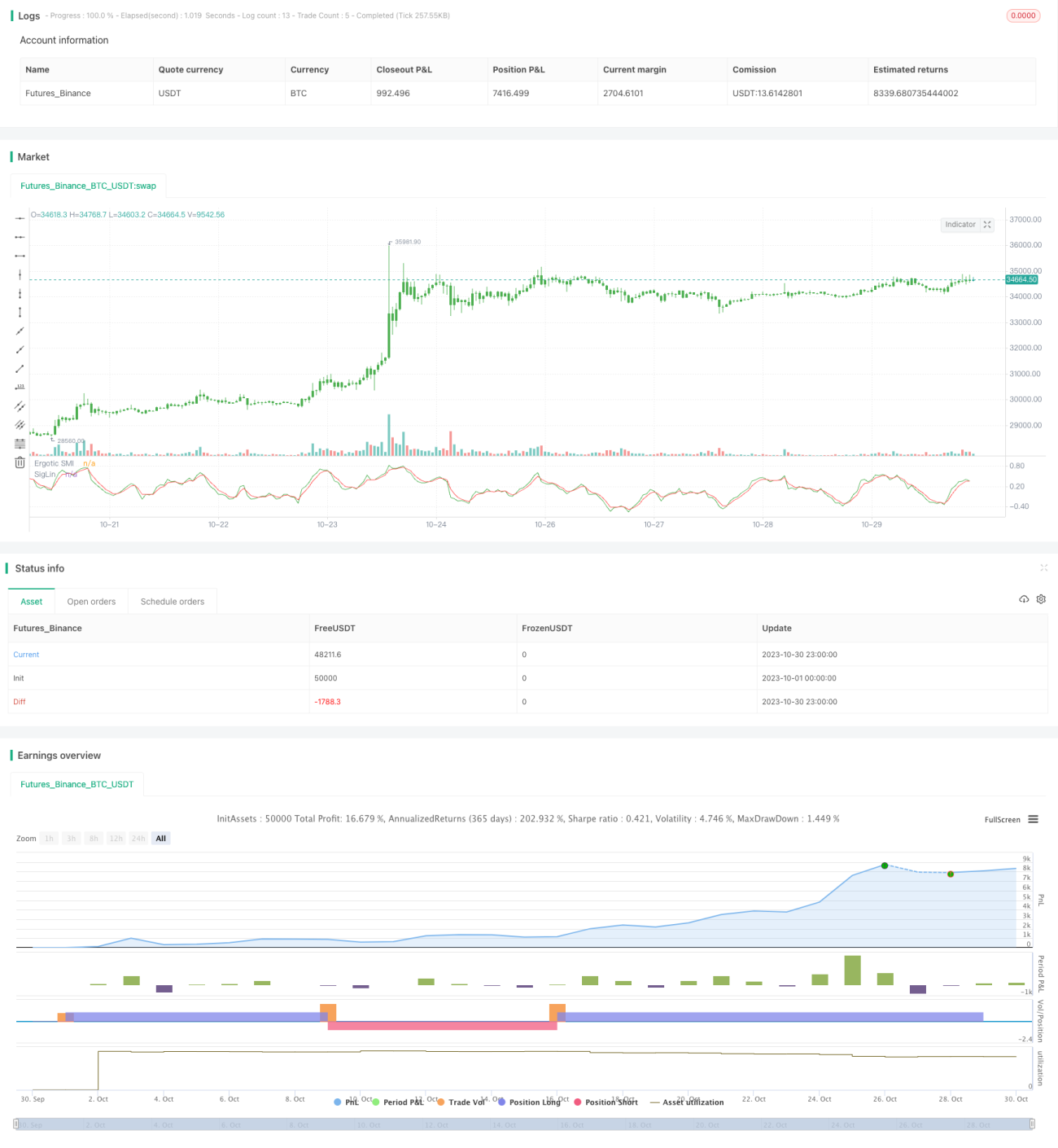Toggle the Trade Vol series in legend
The width and height of the screenshot is (1058, 1148).
(461, 1102)
